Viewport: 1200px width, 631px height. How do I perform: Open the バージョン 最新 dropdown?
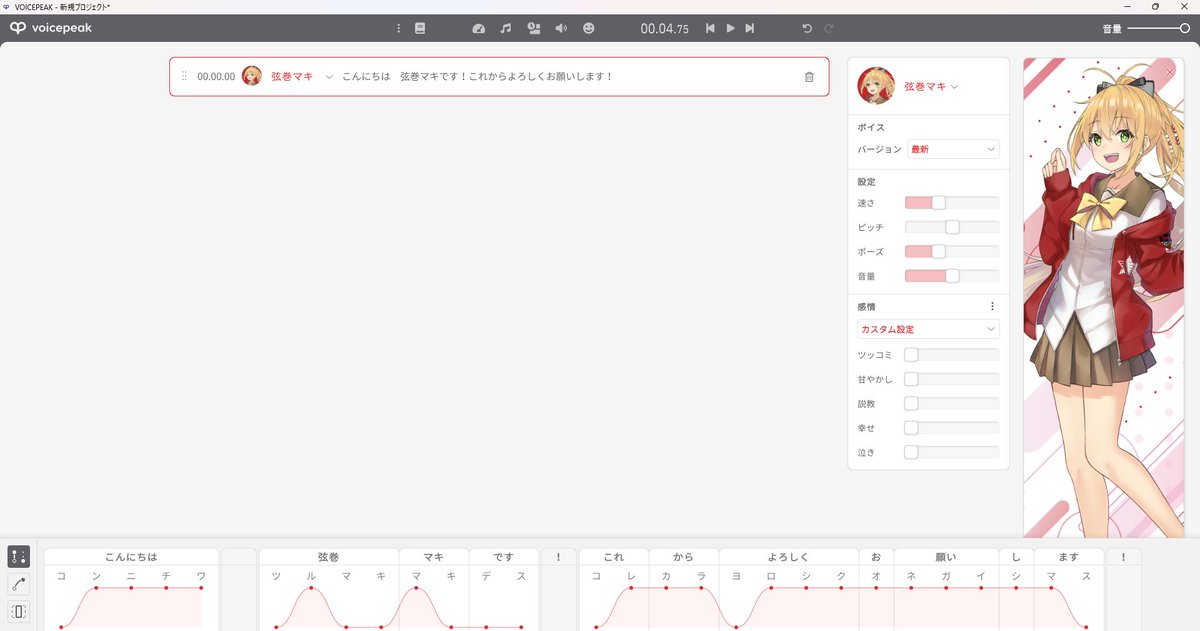pyautogui.click(x=953, y=149)
